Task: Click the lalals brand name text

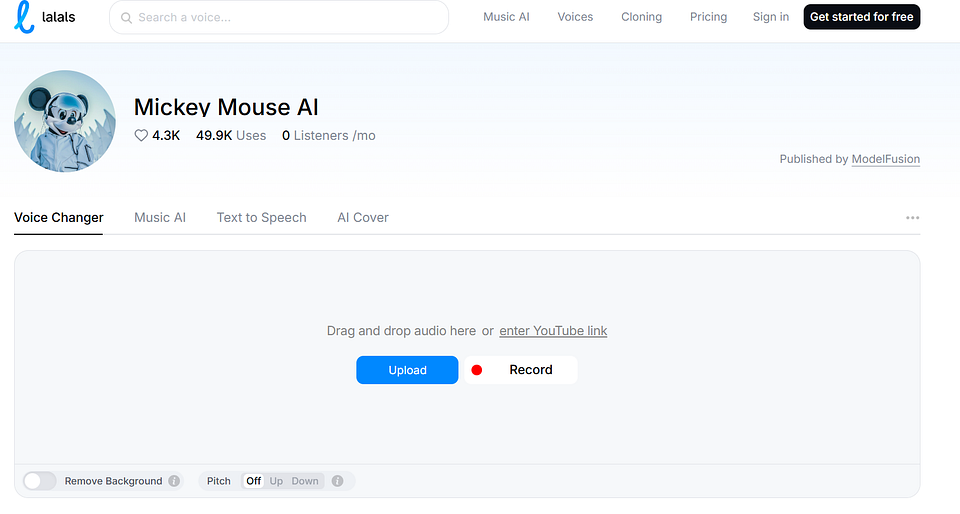Action: tap(59, 17)
